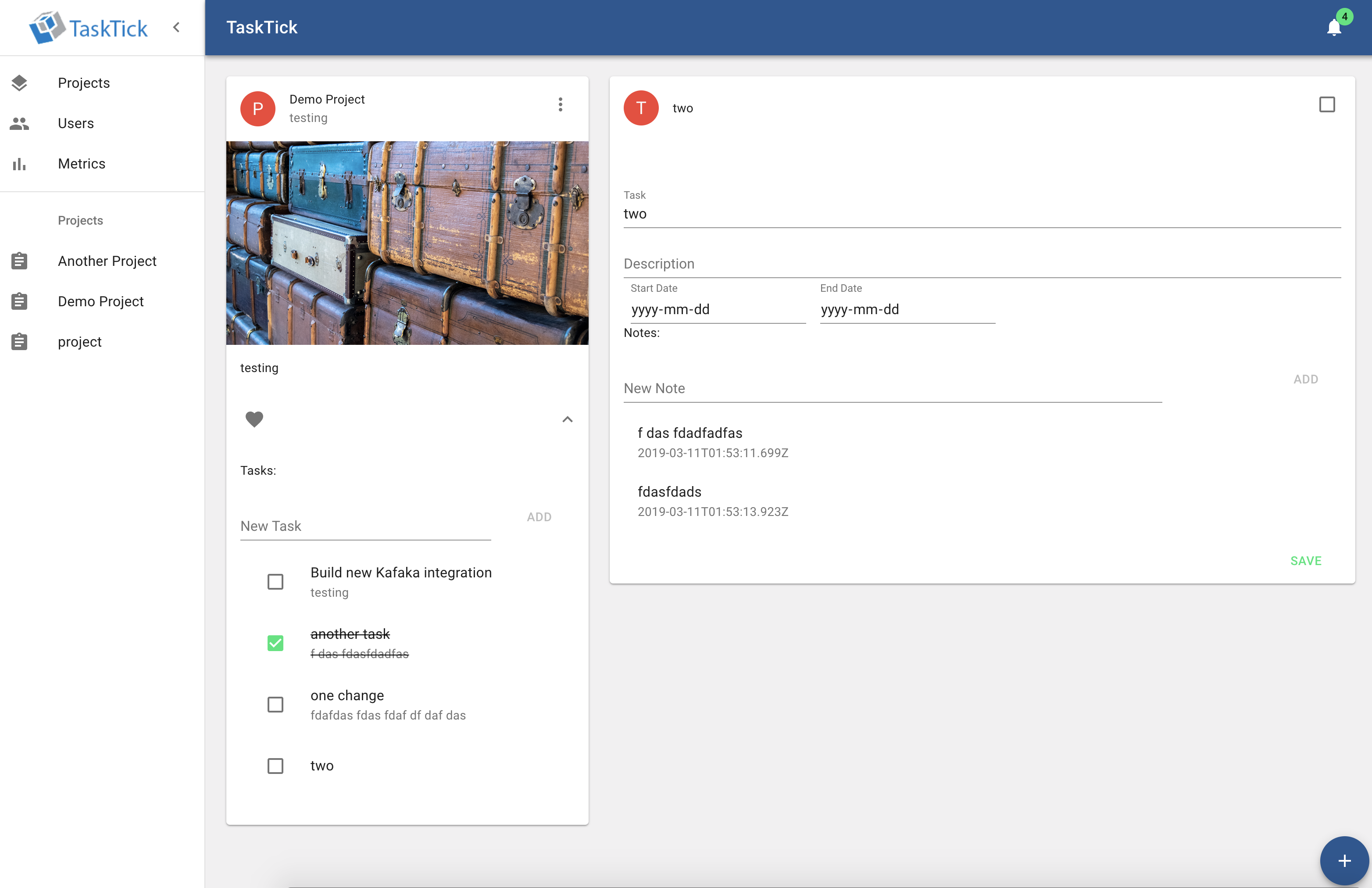The height and width of the screenshot is (888, 1372).
Task: Open Projects in the sidebar menu
Action: [84, 83]
